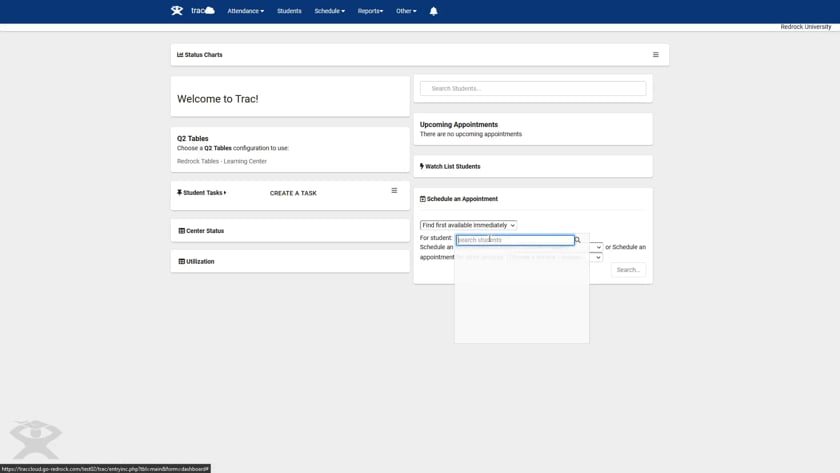840x473 pixels.
Task: Click the trac cloud logo
Action: coord(203,11)
